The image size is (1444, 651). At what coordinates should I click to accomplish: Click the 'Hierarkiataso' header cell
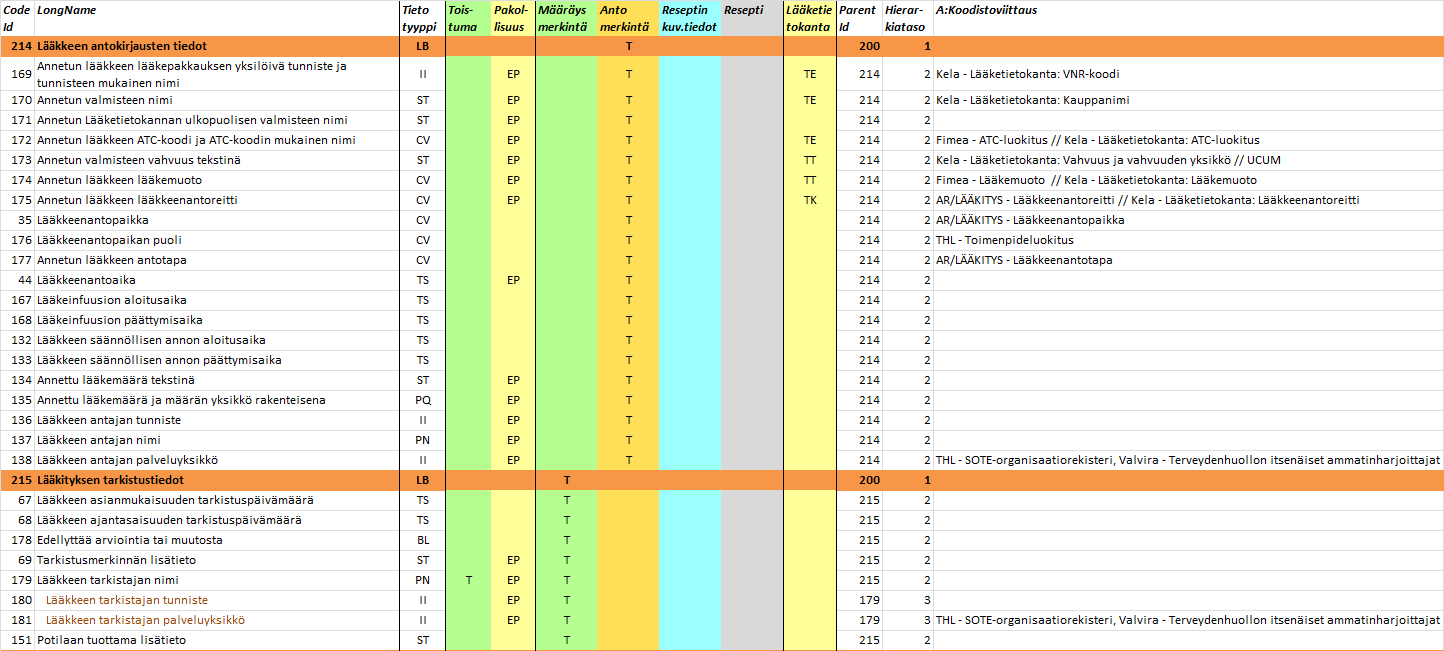pyautogui.click(x=908, y=18)
